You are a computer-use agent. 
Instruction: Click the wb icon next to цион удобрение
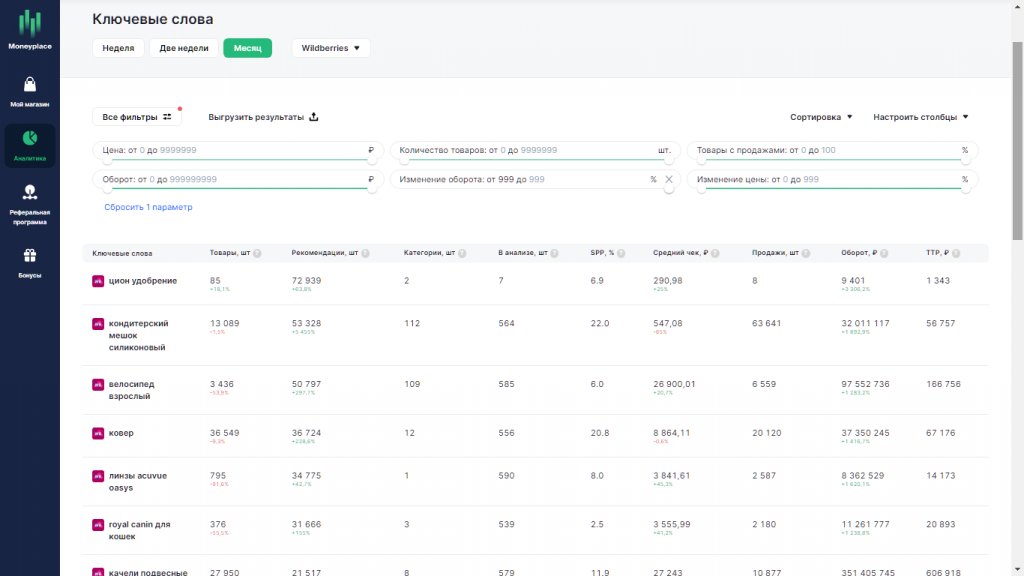coord(96,281)
